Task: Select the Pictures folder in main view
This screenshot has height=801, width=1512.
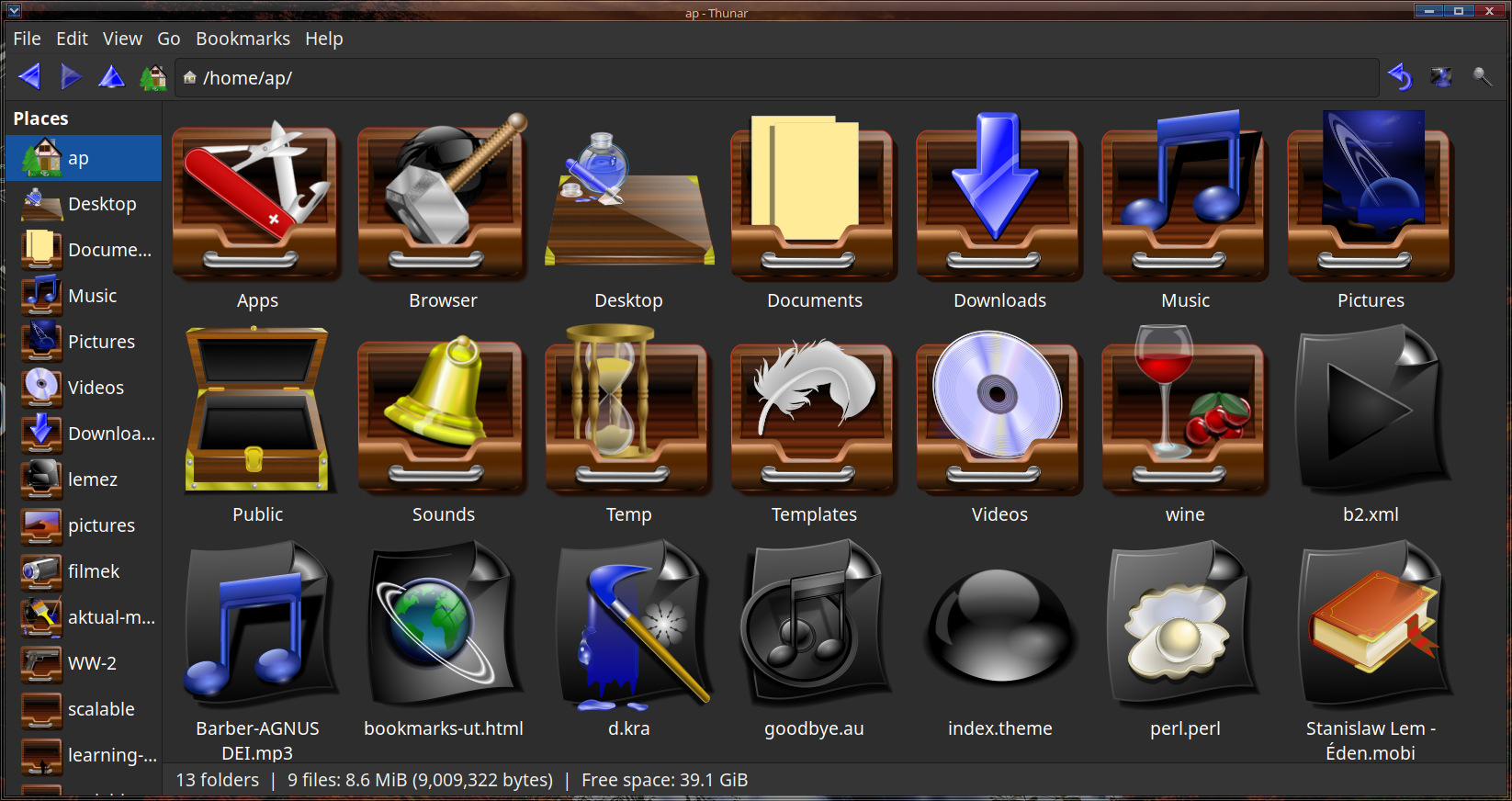Action: (x=1371, y=213)
